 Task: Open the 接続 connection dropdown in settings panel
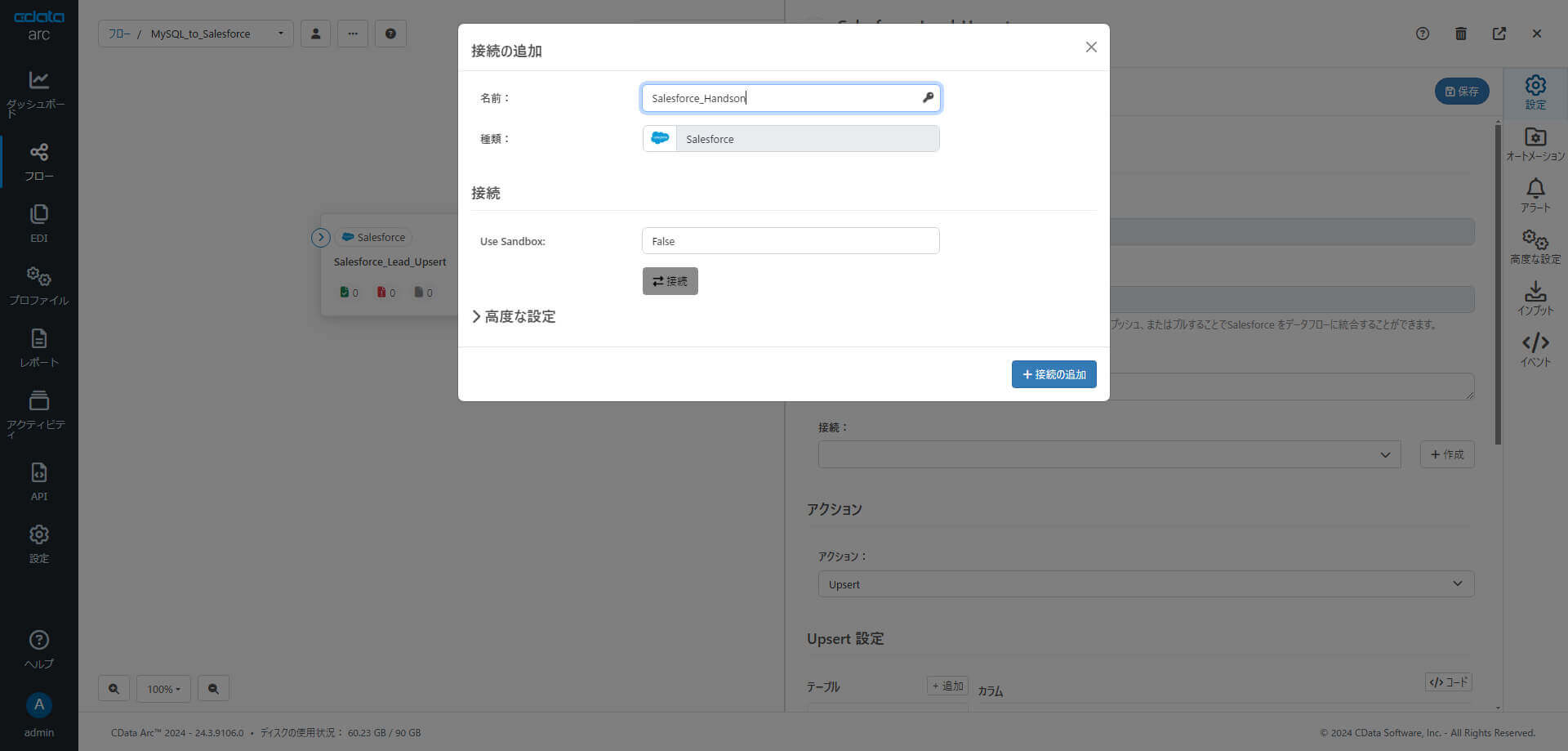click(x=1109, y=454)
